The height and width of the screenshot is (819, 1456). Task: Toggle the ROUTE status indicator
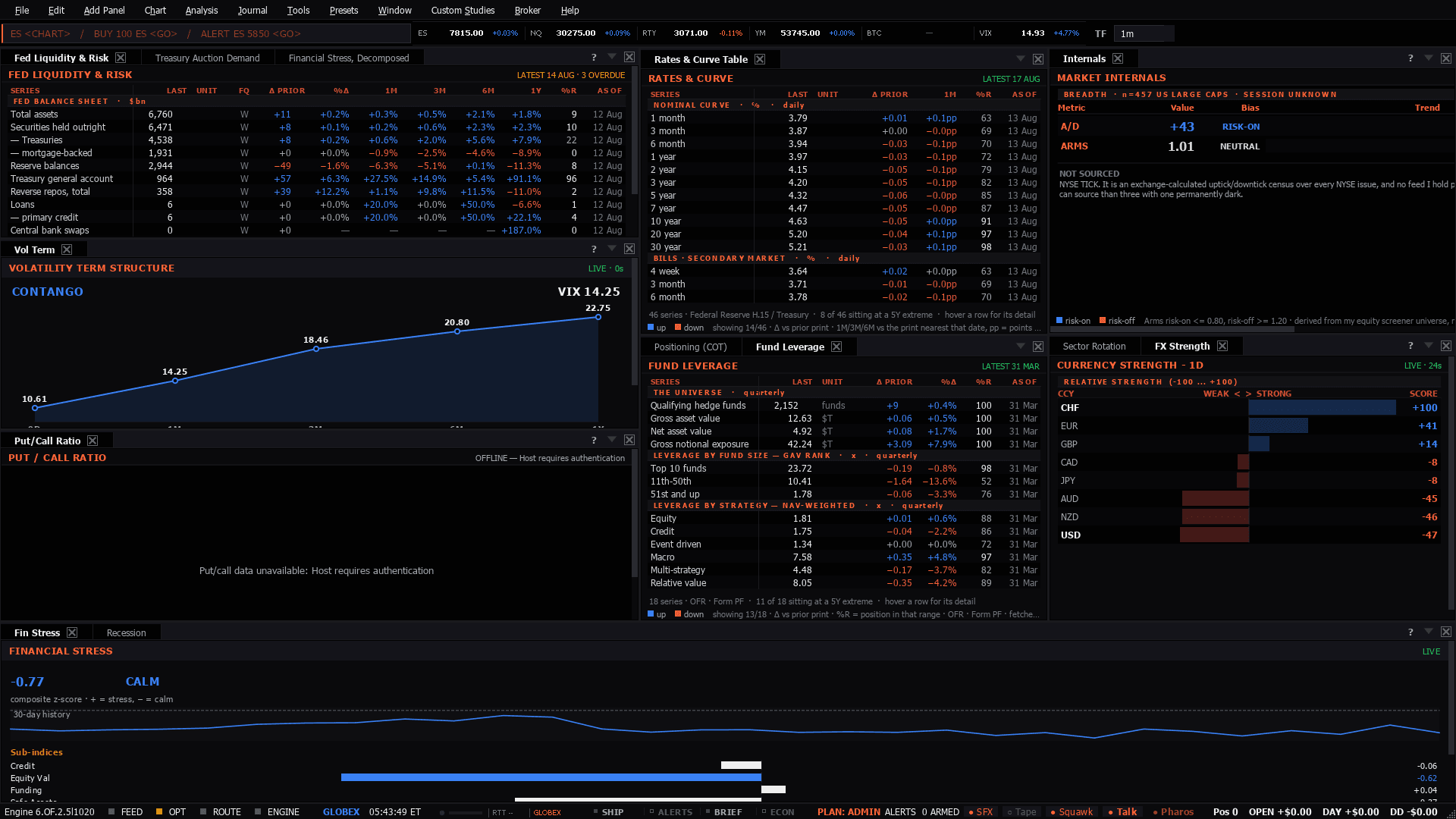tap(220, 811)
